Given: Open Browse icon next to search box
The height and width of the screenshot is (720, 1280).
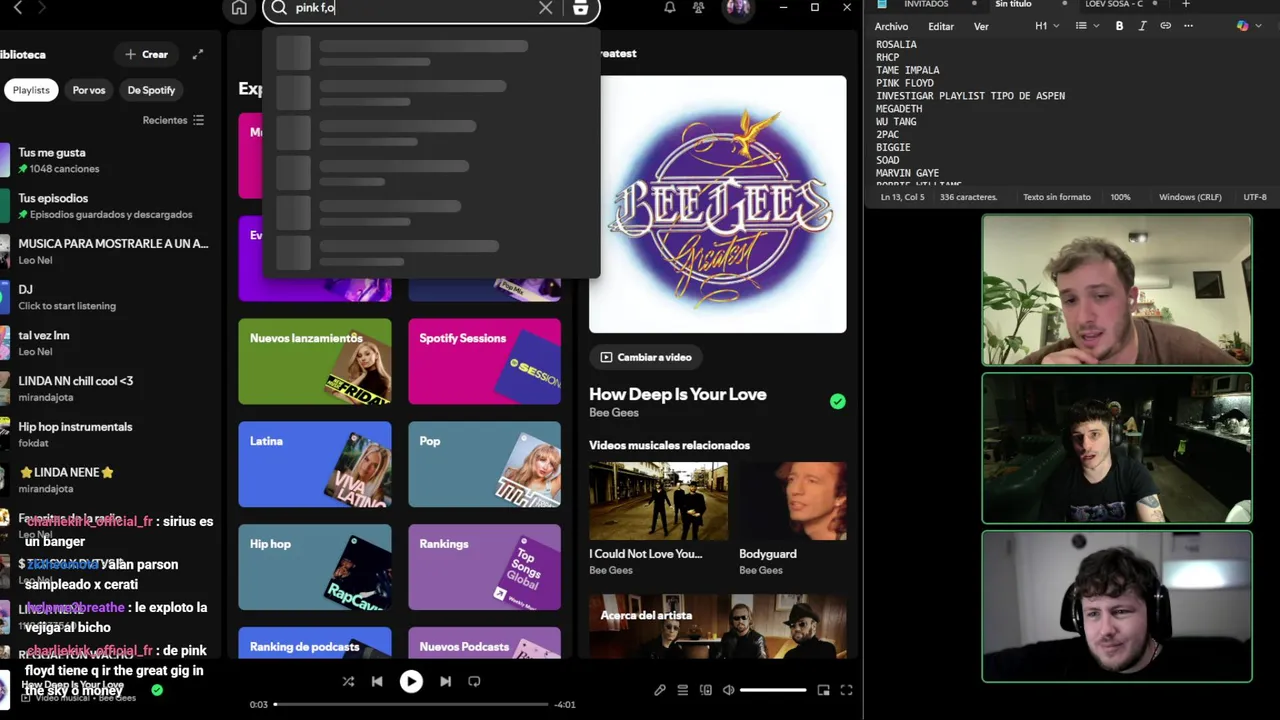Looking at the screenshot, I should coord(580,8).
